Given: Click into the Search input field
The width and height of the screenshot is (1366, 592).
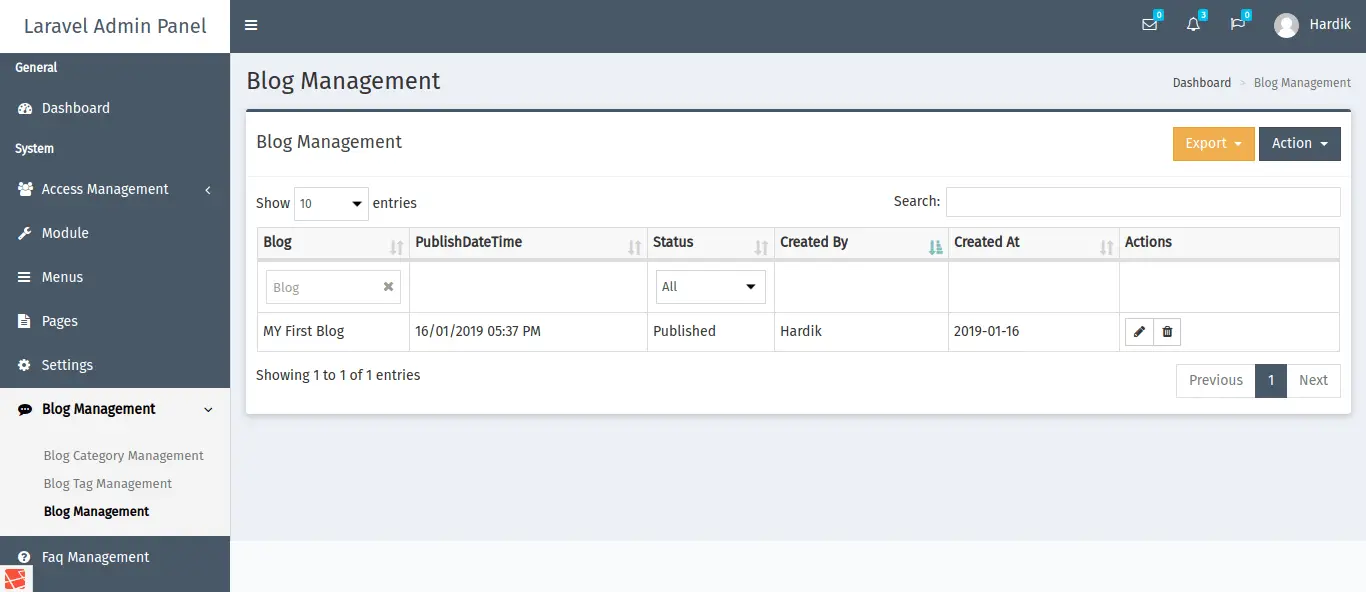Looking at the screenshot, I should (1142, 202).
